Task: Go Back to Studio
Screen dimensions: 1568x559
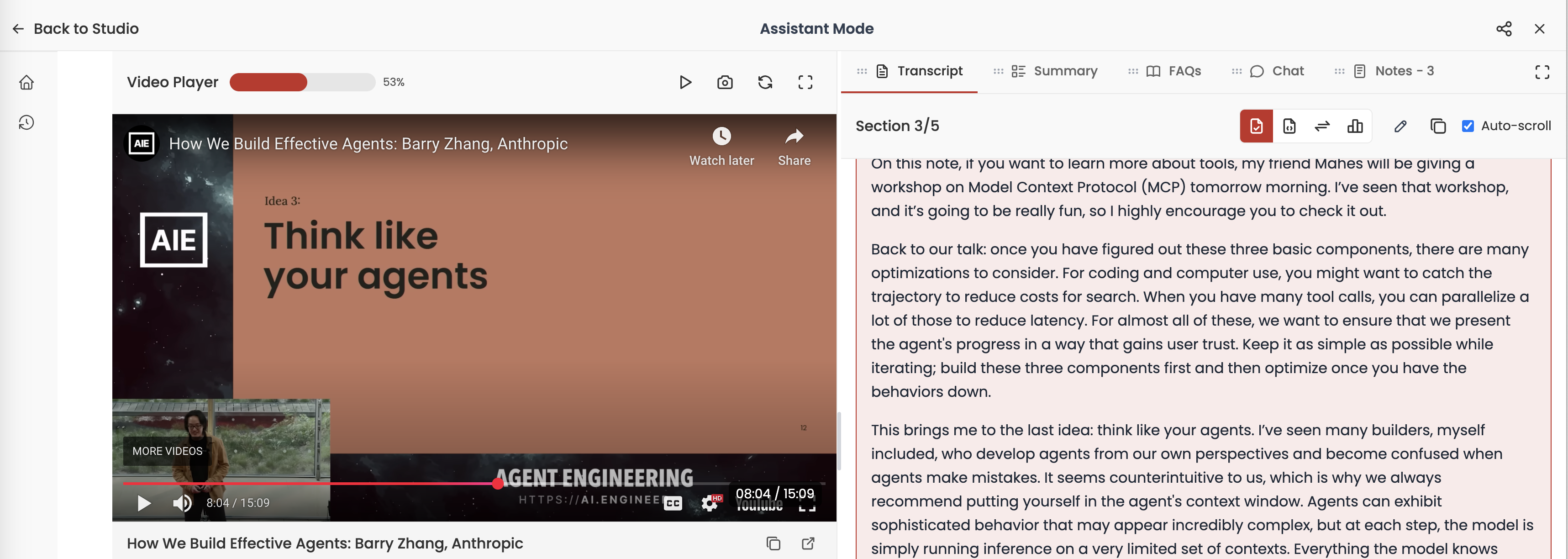Action: 75,29
